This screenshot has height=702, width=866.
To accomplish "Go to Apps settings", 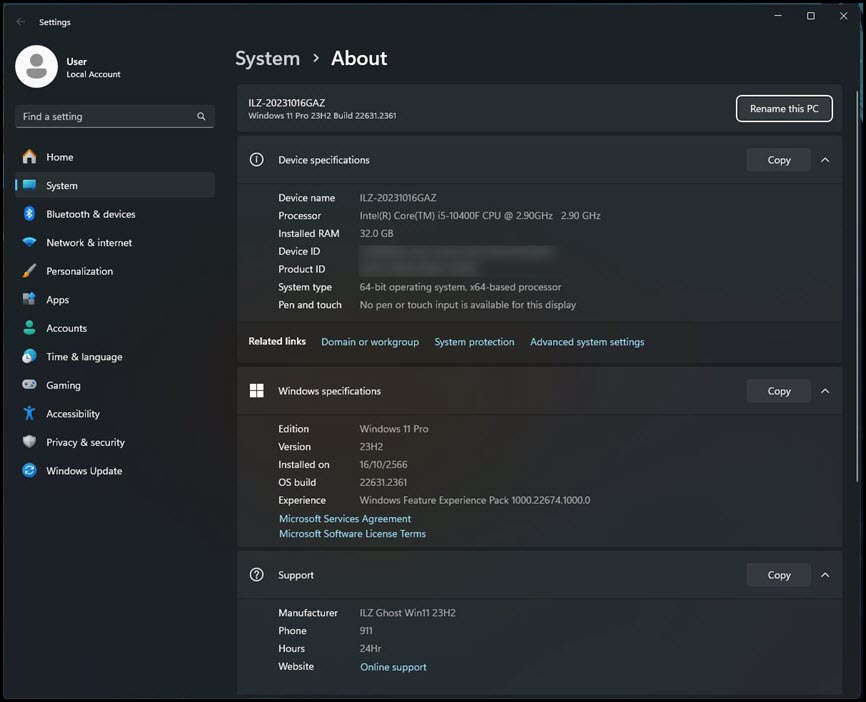I will click(x=115, y=299).
